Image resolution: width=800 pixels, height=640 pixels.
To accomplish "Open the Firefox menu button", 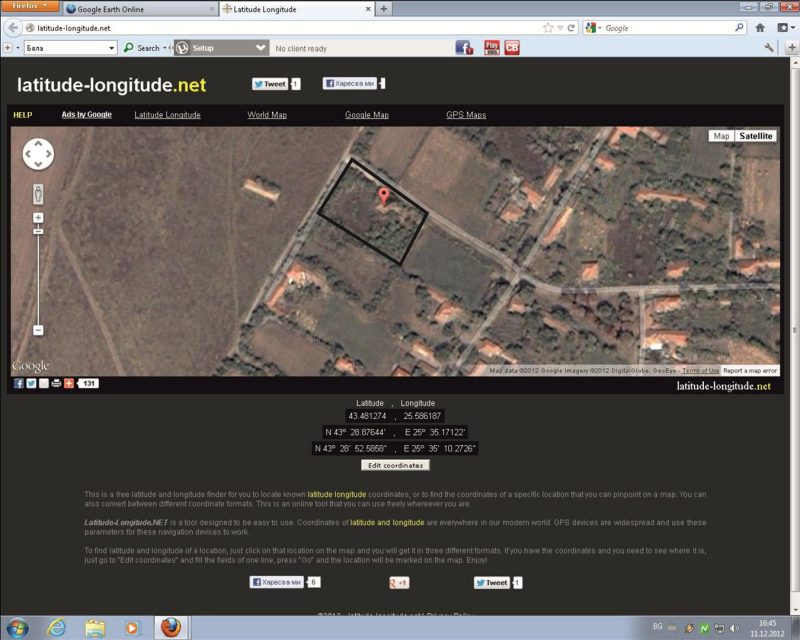I will pos(30,7).
